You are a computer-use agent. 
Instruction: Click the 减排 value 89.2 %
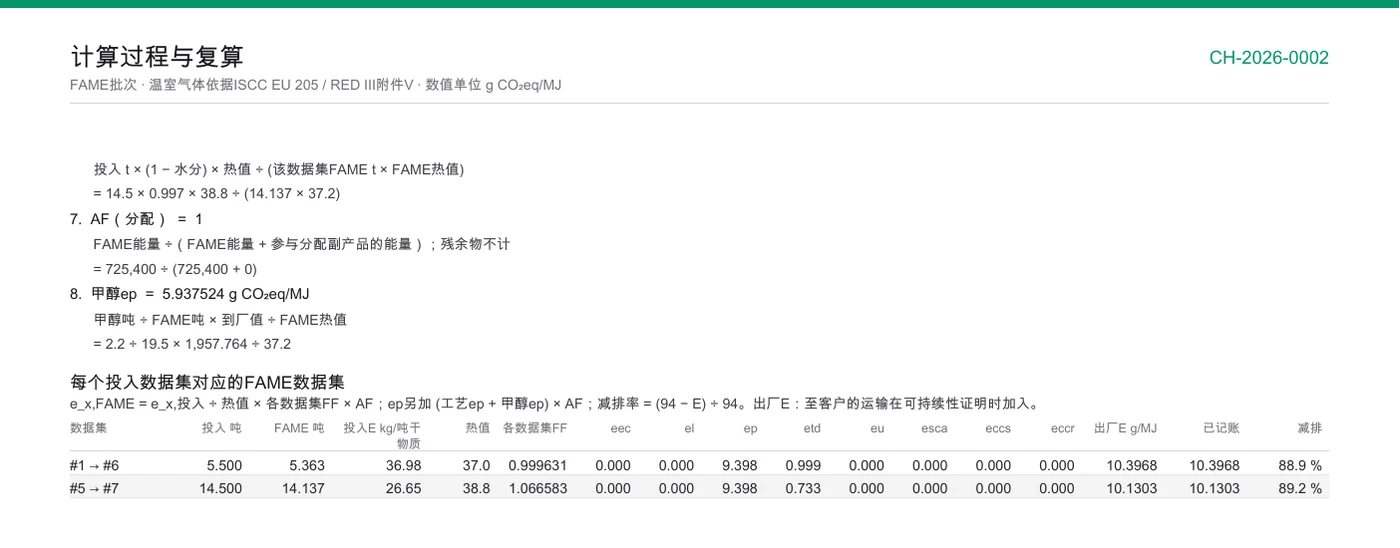[1300, 488]
